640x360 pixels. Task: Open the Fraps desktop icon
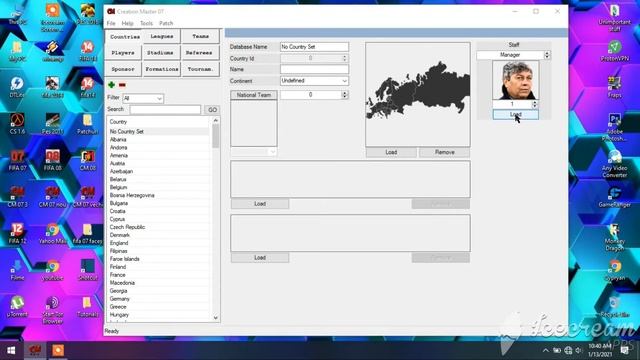(x=614, y=87)
